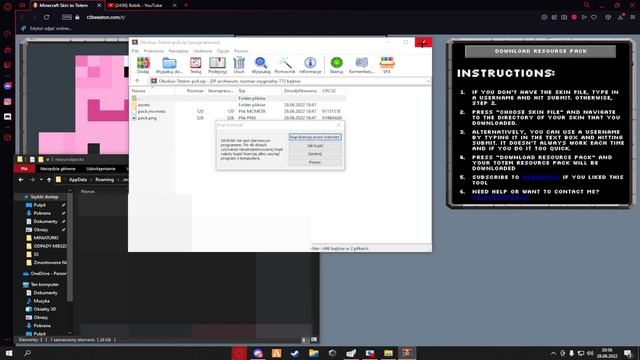Go up one level in WinRAR archive
This screenshot has width=640, height=360.
coord(137,81)
